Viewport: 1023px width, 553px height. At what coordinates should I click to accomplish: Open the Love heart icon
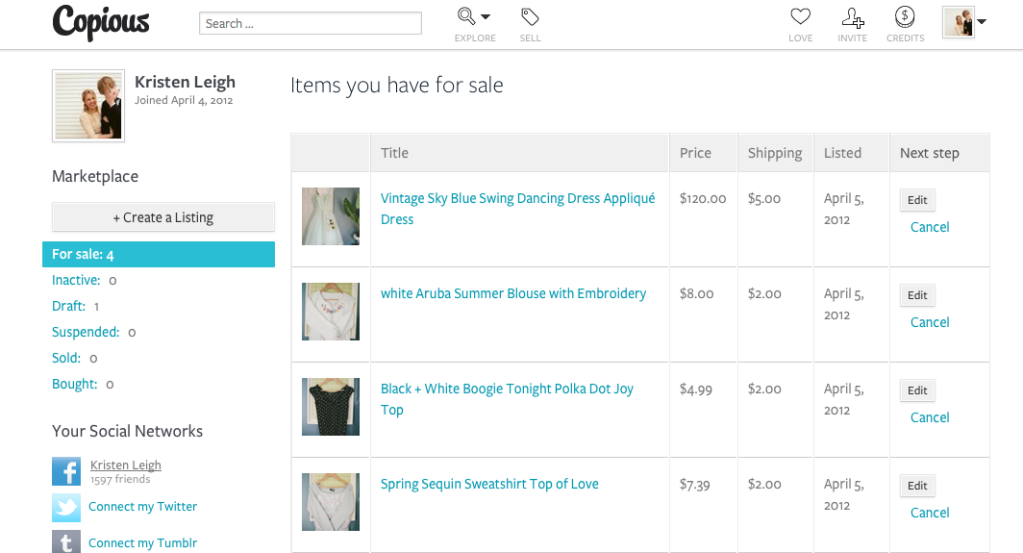point(800,16)
